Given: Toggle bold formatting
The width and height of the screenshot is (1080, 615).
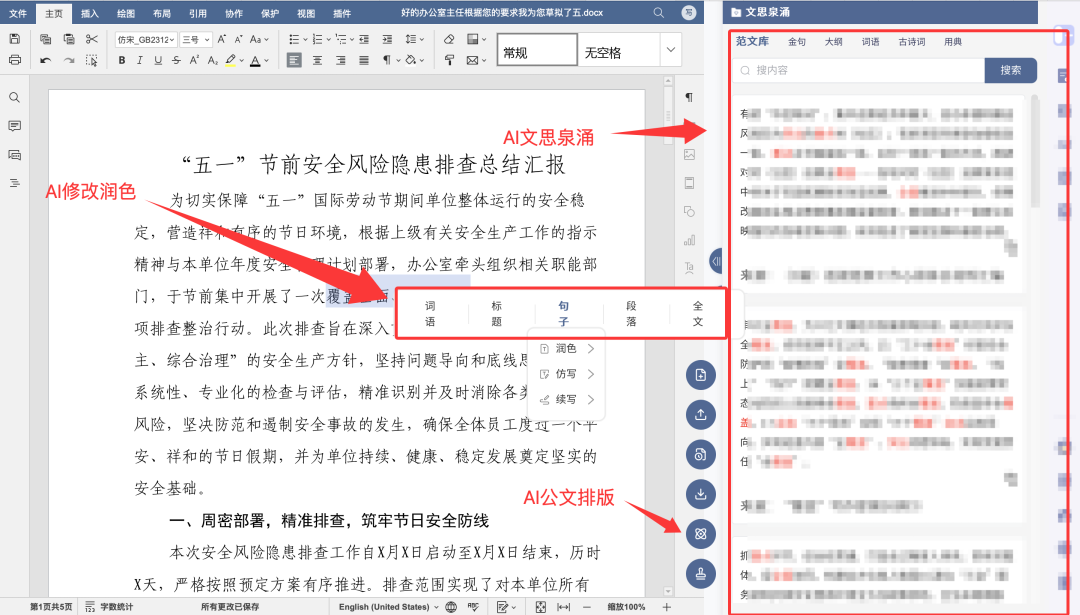Looking at the screenshot, I should point(122,60).
